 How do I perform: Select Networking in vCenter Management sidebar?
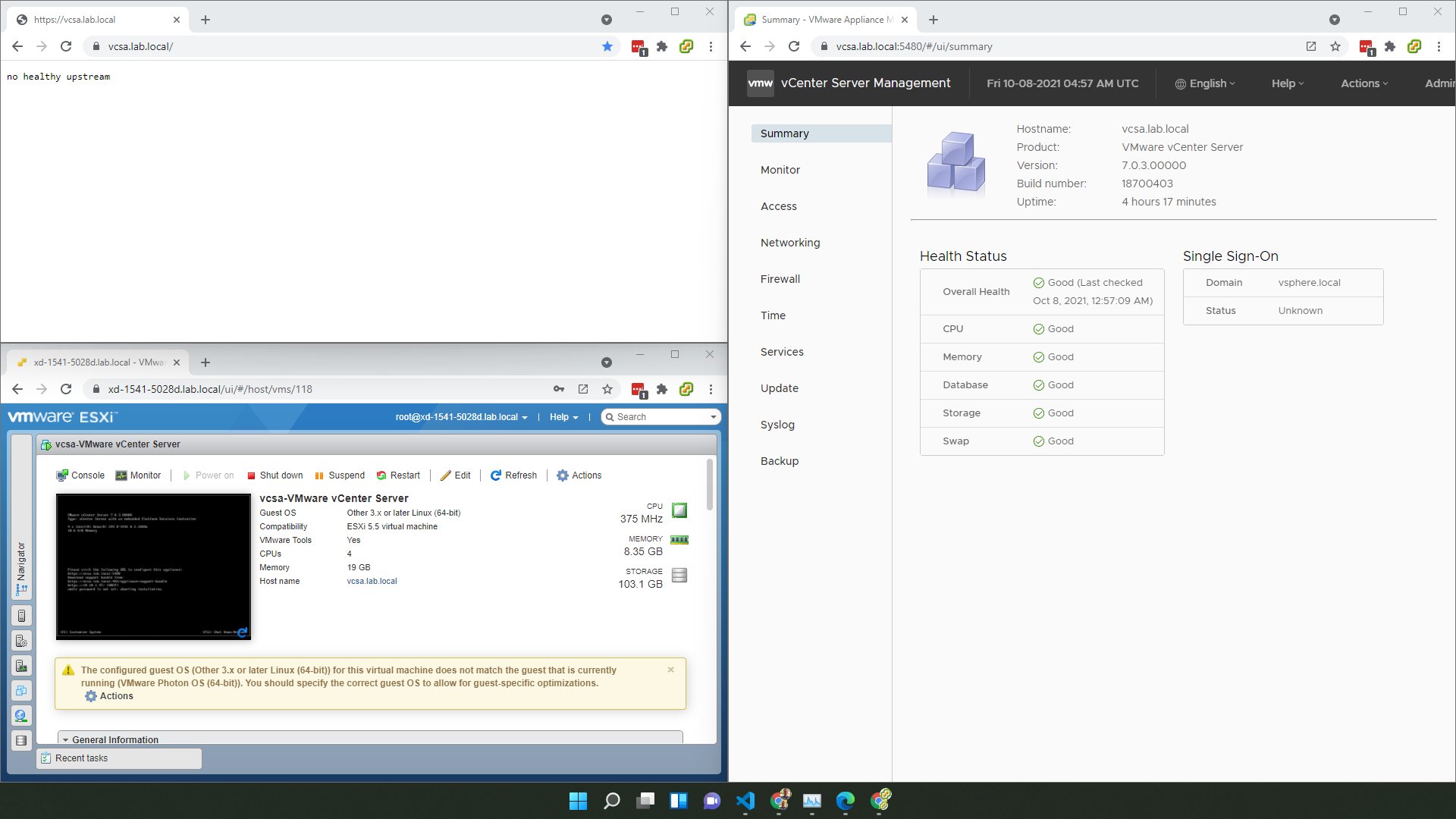pos(790,243)
